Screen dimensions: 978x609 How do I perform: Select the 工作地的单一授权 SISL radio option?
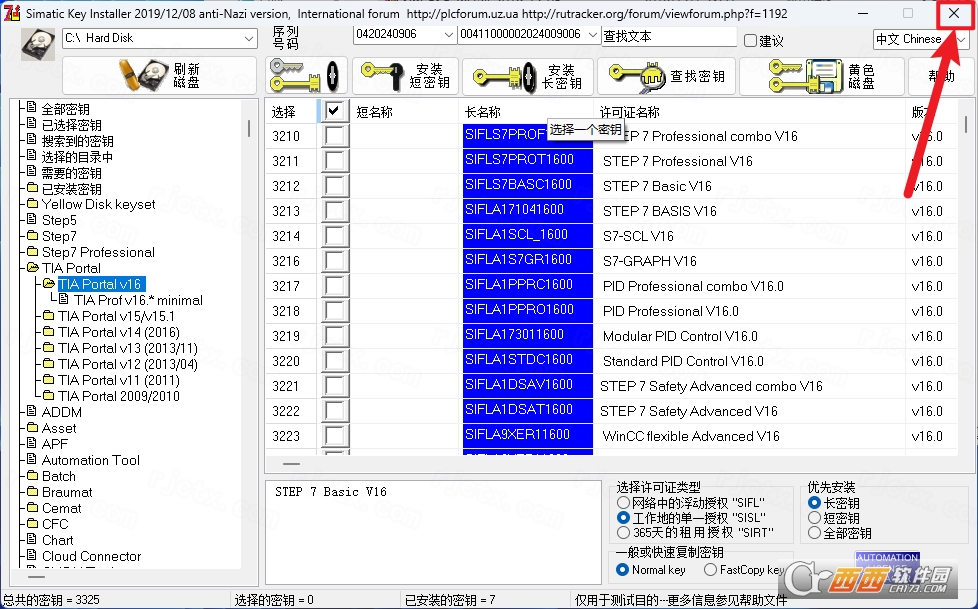click(623, 517)
